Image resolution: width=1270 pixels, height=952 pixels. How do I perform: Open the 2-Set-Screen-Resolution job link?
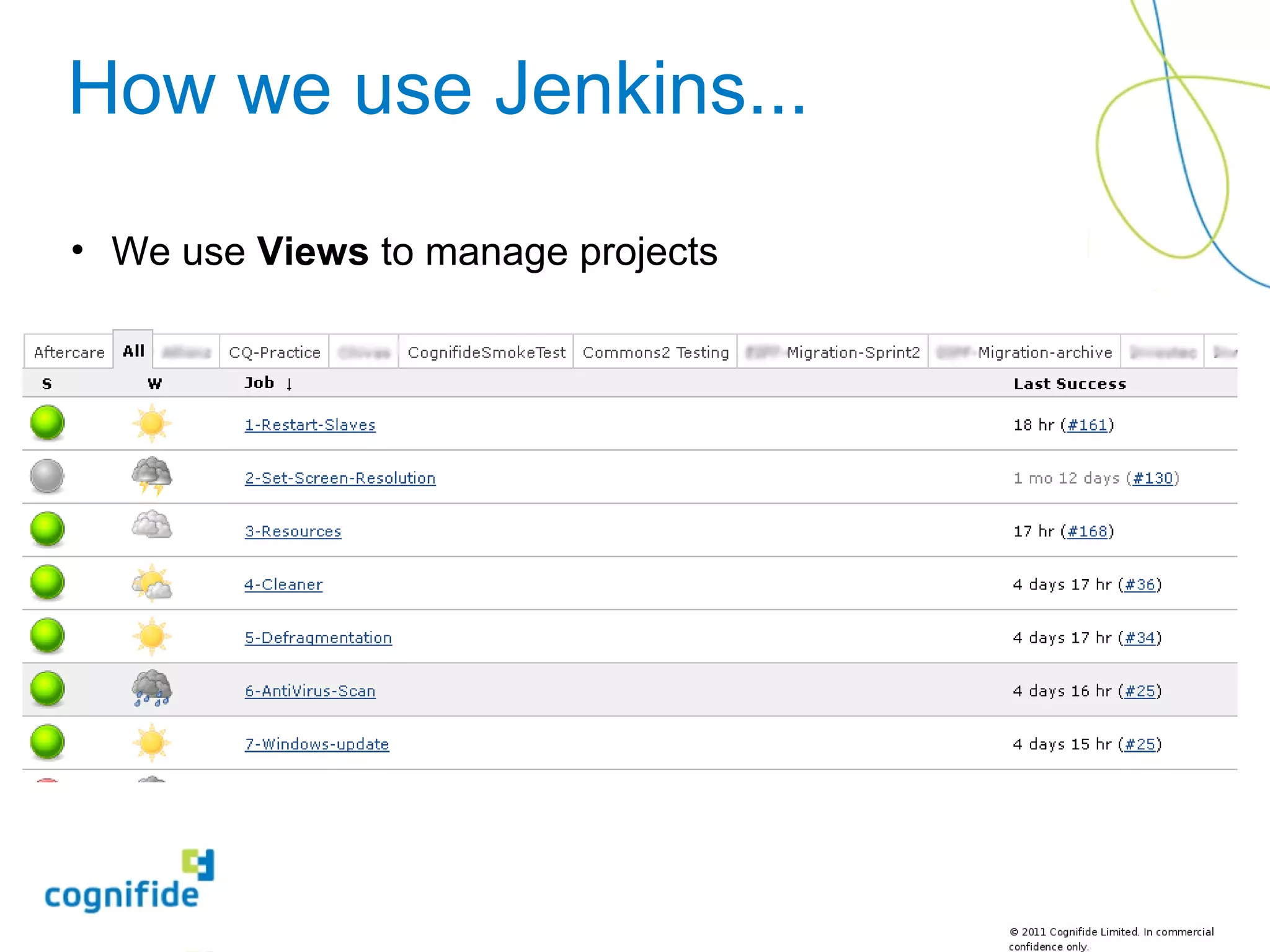point(340,478)
